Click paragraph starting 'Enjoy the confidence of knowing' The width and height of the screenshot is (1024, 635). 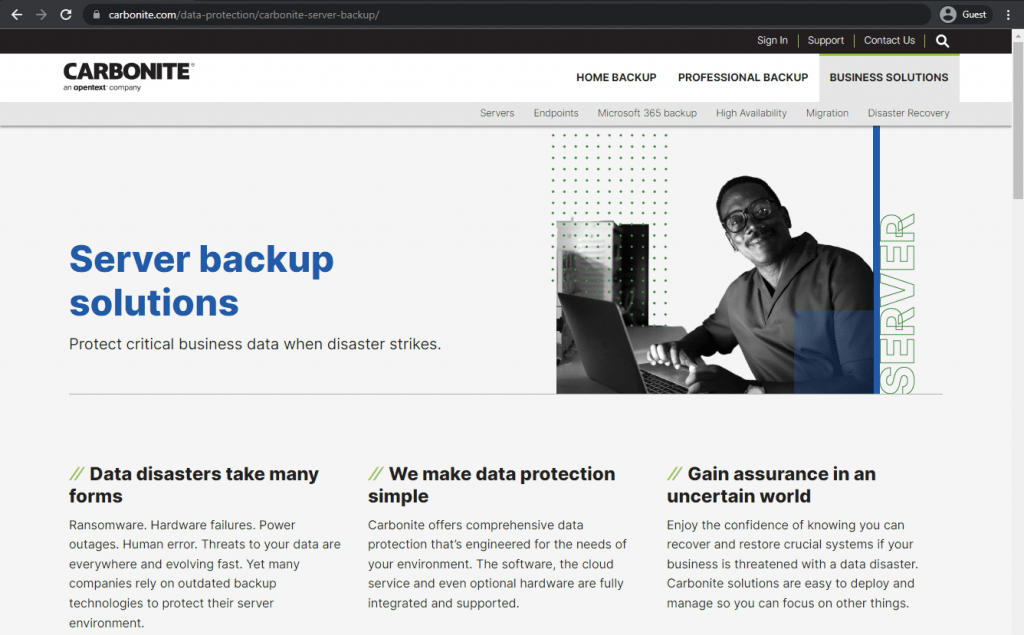[792, 564]
